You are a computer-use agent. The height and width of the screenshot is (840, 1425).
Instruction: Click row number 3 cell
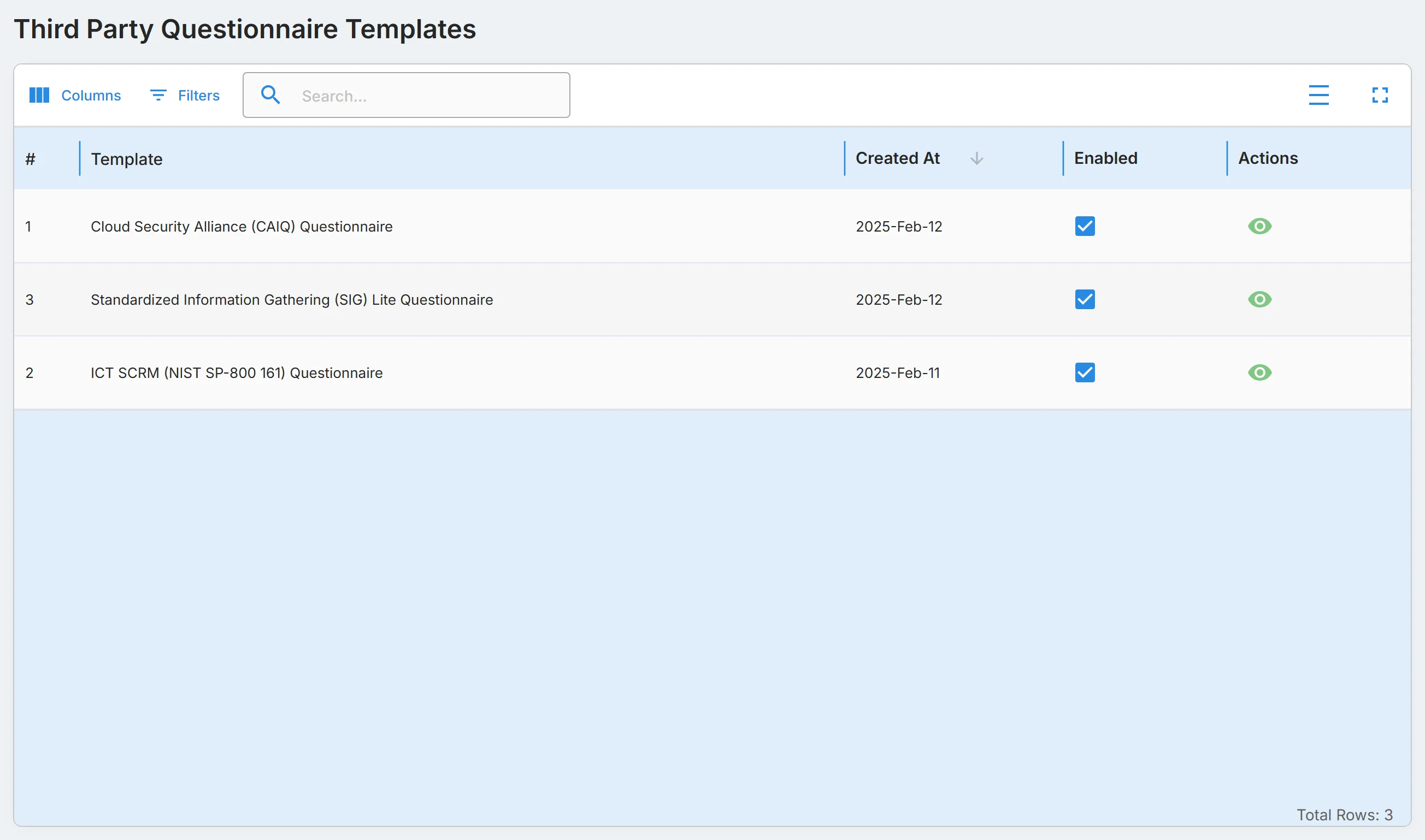[30, 299]
